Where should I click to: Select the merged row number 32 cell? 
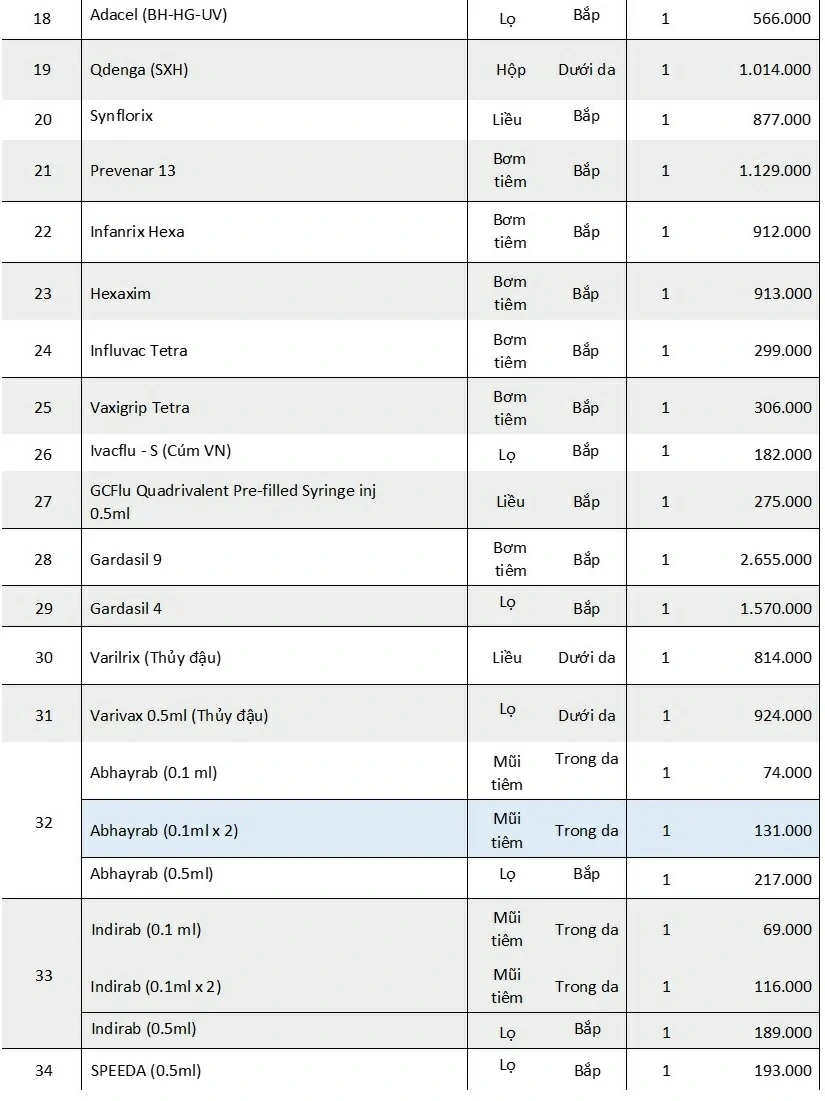(x=43, y=822)
